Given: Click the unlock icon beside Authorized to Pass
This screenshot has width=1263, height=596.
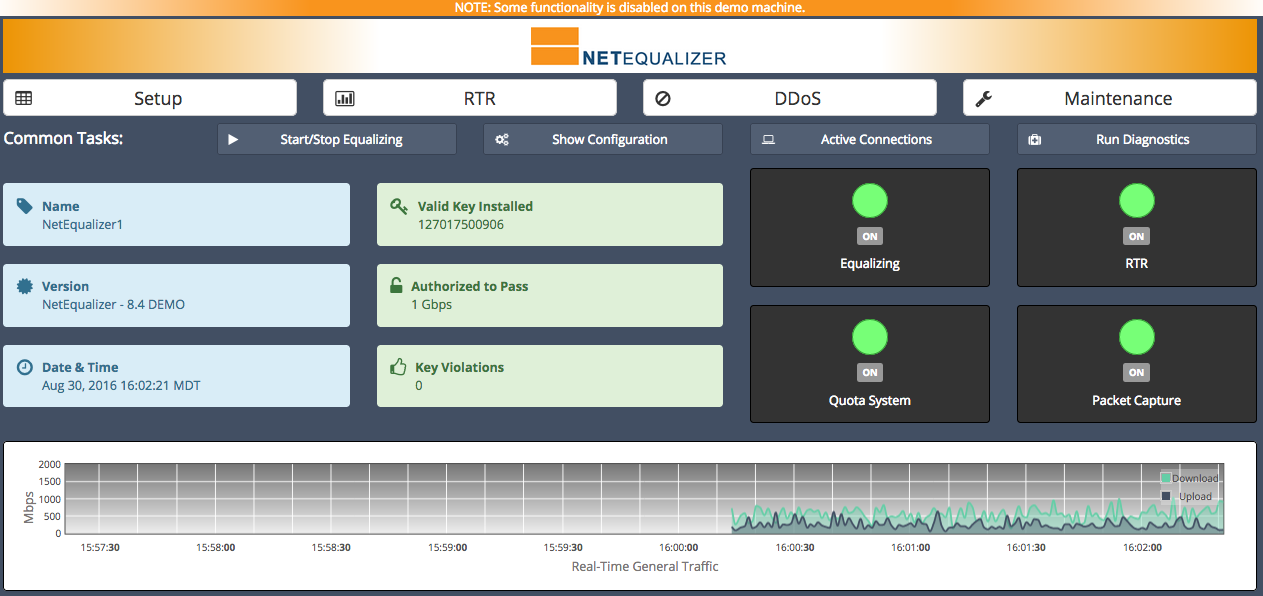Looking at the screenshot, I should pos(396,286).
